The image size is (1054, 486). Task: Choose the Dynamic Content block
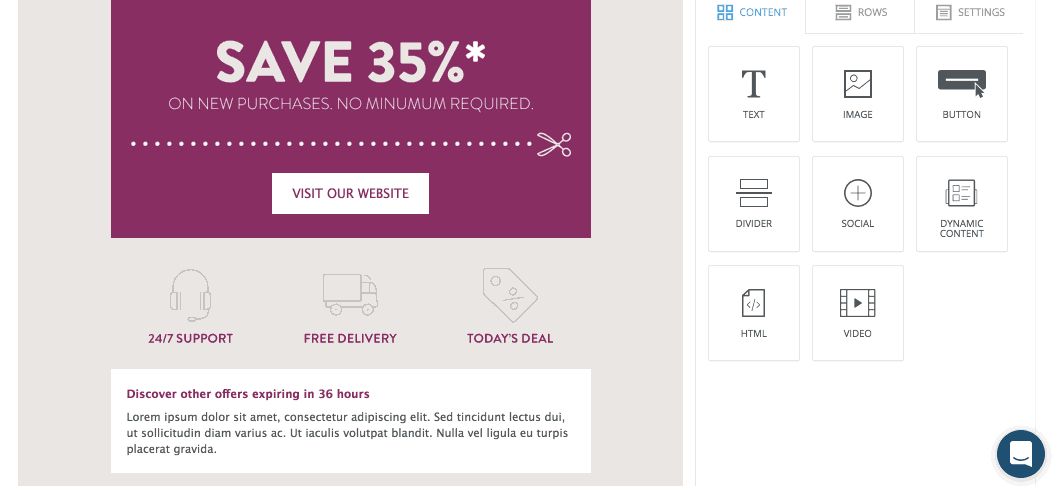point(961,204)
